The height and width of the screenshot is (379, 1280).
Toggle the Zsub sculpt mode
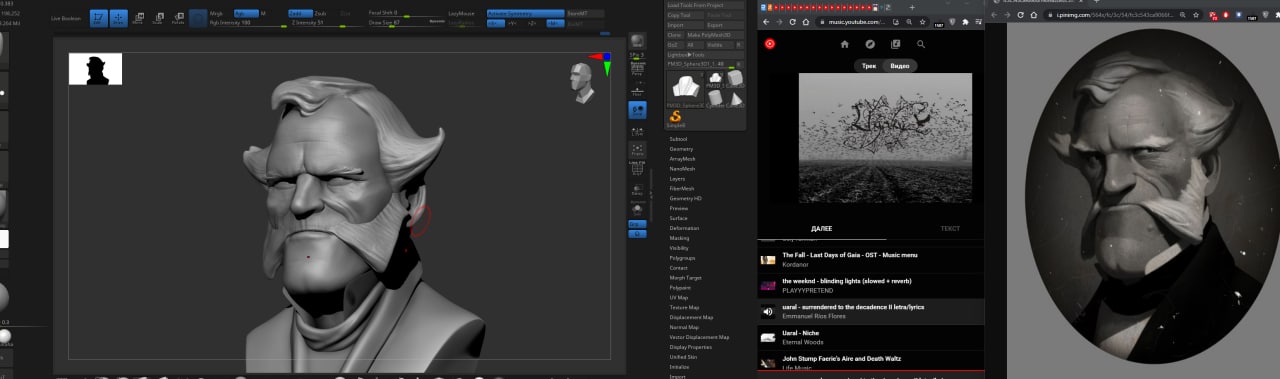tap(320, 13)
